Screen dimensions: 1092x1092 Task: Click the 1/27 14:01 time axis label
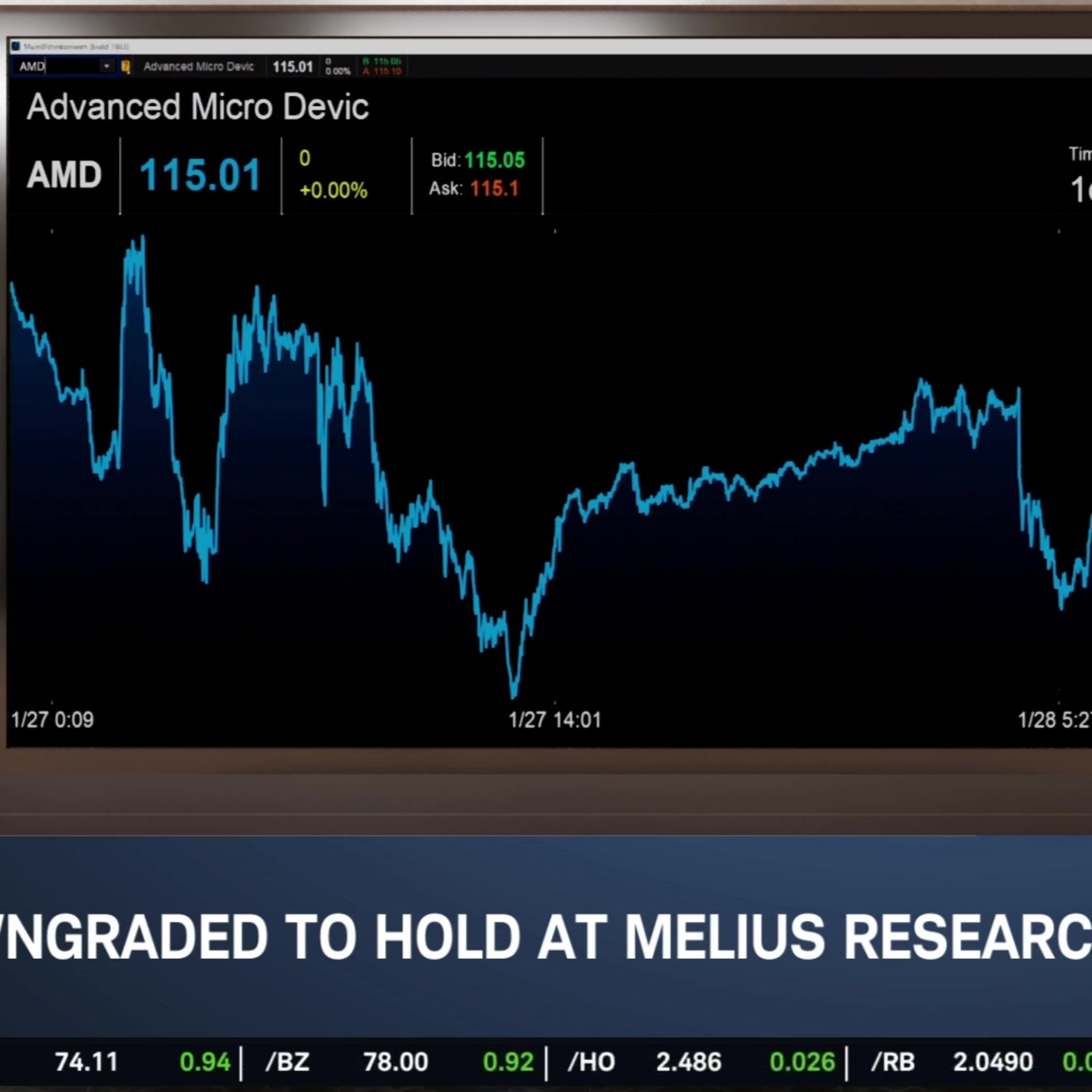click(554, 720)
